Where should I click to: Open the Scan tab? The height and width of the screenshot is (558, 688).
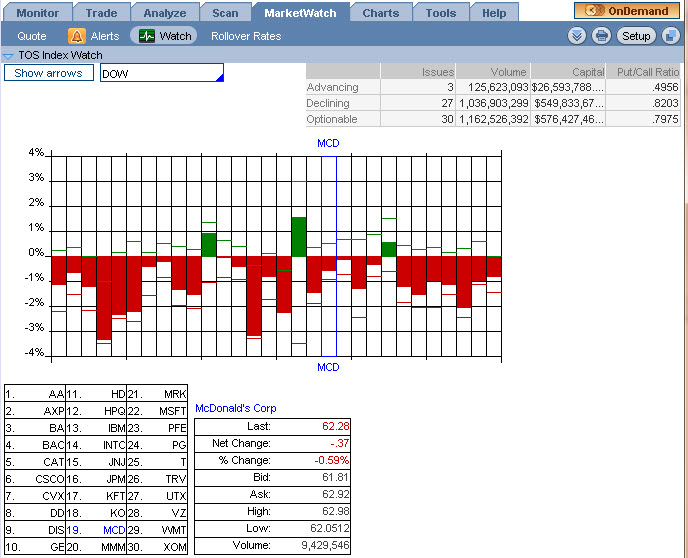225,13
